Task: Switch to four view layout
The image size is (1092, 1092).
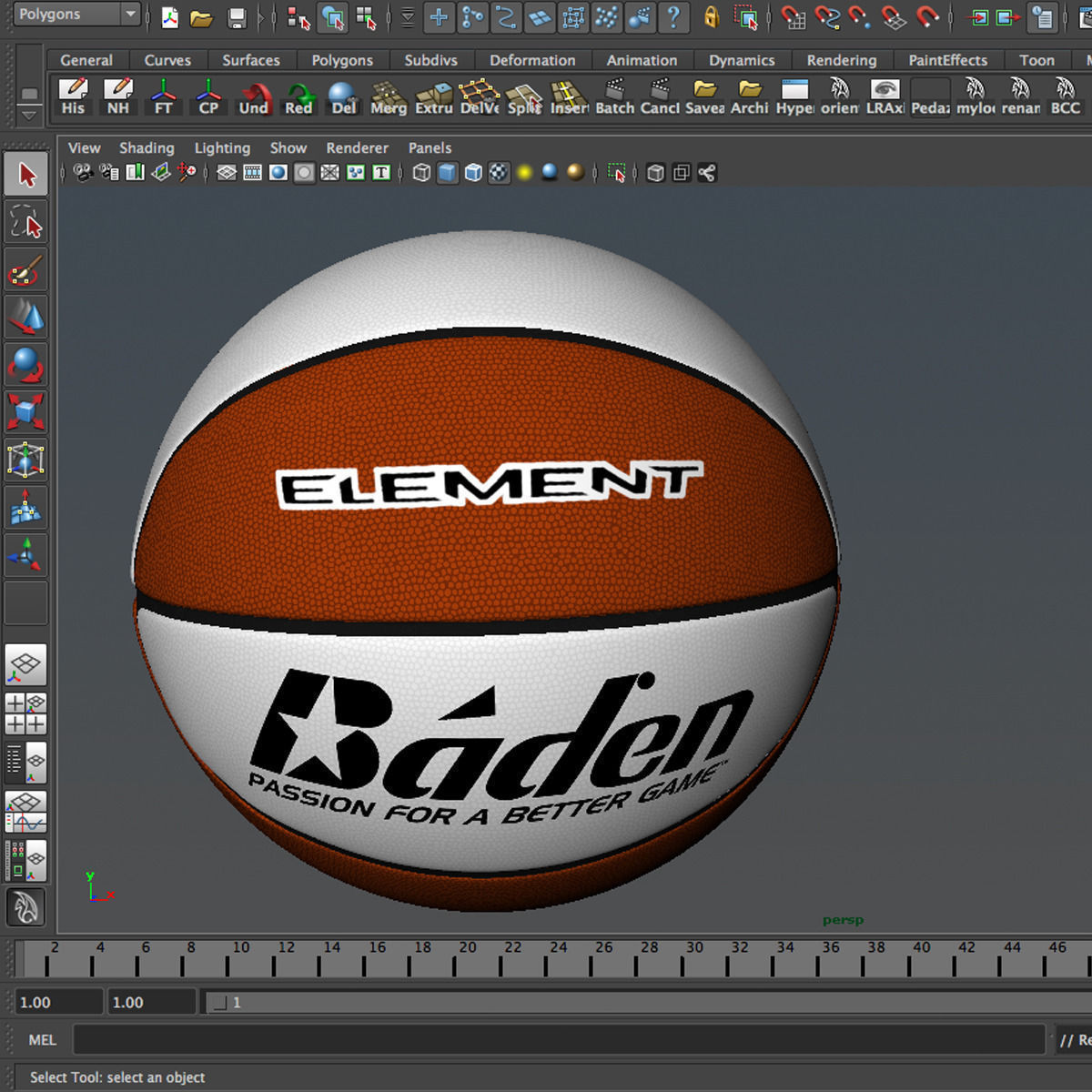Action: [26, 714]
